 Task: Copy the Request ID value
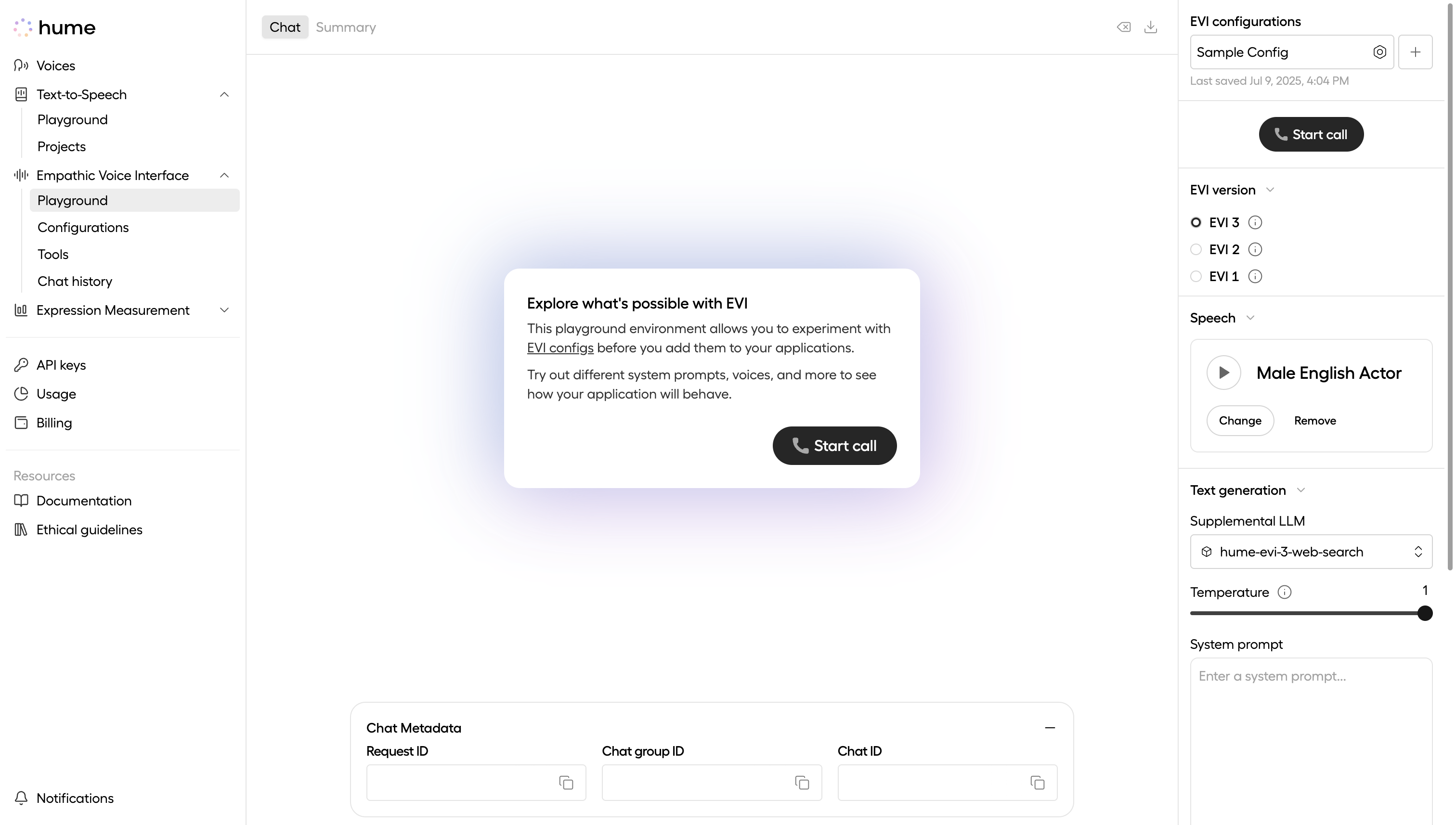(x=566, y=783)
